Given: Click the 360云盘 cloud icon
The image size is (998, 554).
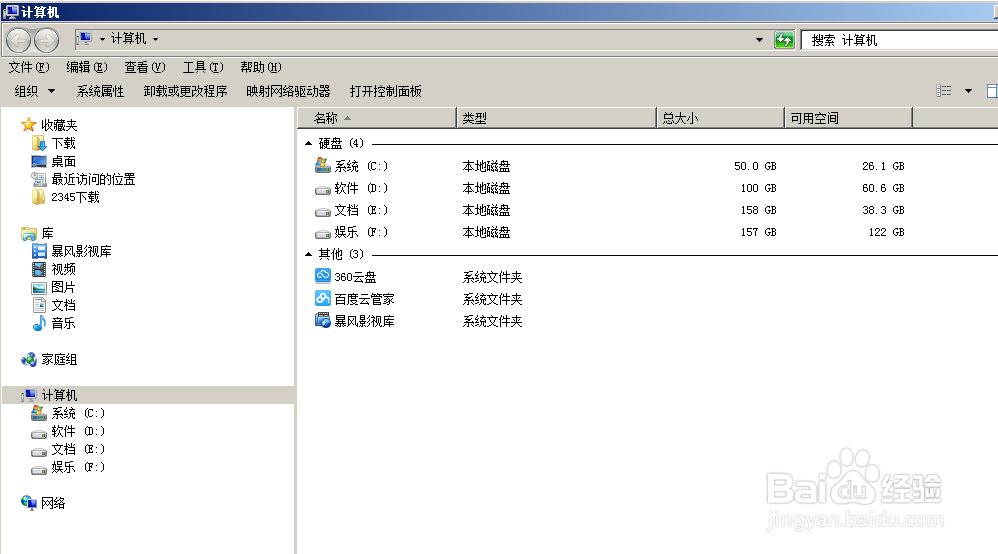Looking at the screenshot, I should point(323,276).
